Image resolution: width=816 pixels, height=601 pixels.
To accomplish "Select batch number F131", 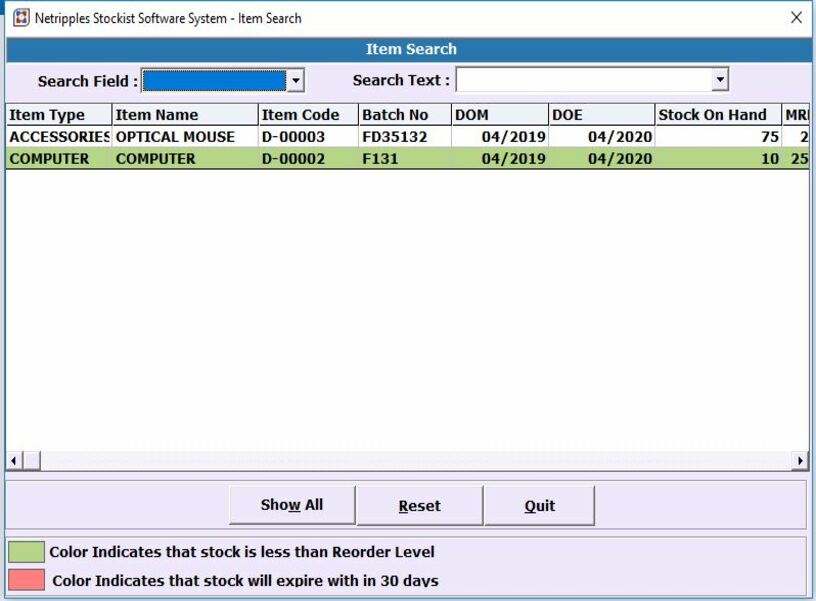I will click(x=405, y=159).
